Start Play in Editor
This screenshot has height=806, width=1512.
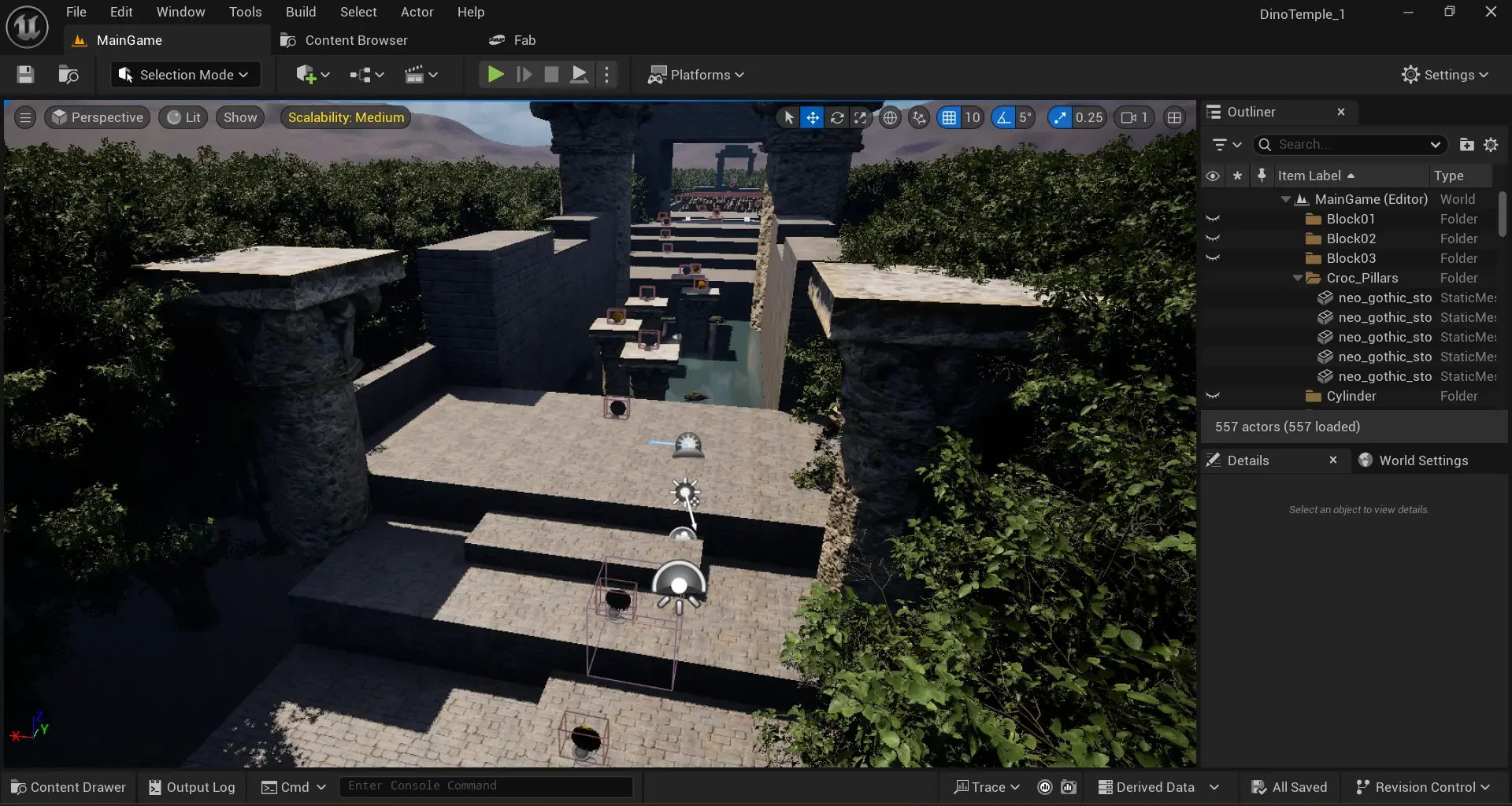495,75
